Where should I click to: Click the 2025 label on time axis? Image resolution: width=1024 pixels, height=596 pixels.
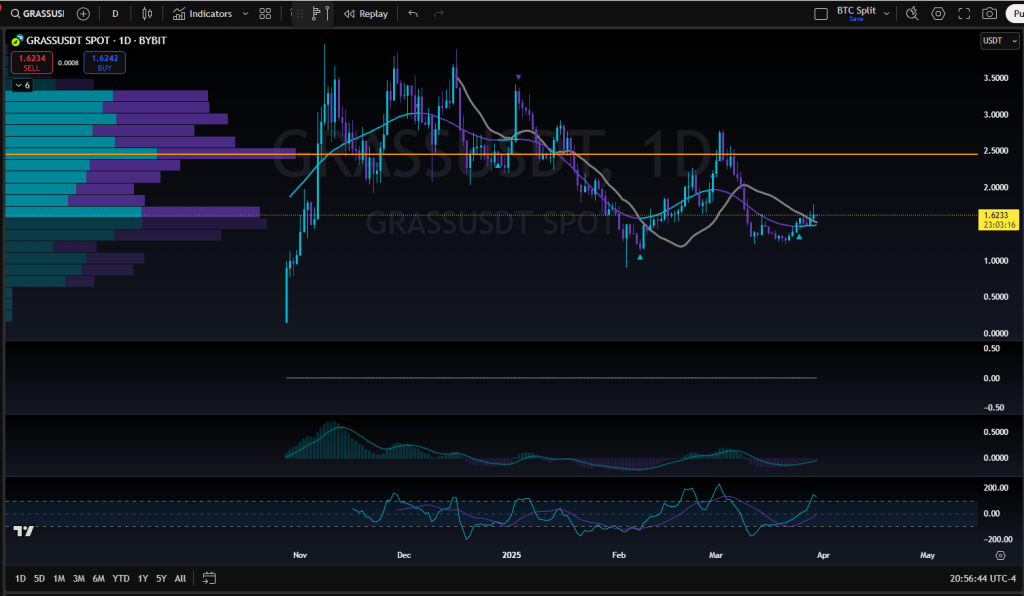pyautogui.click(x=511, y=555)
